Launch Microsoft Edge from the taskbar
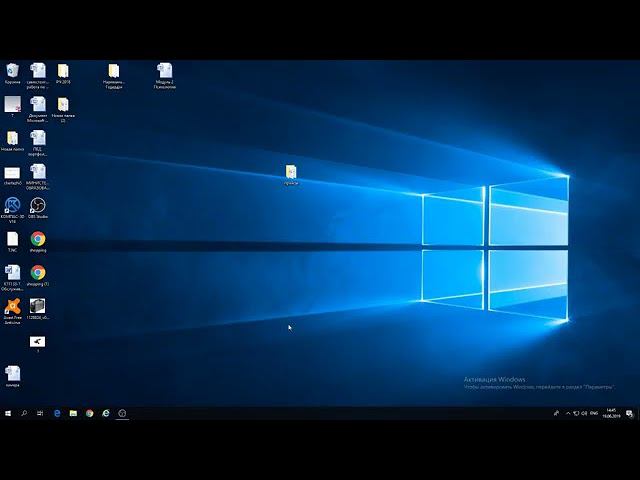Image resolution: width=640 pixels, height=480 pixels. [57, 413]
